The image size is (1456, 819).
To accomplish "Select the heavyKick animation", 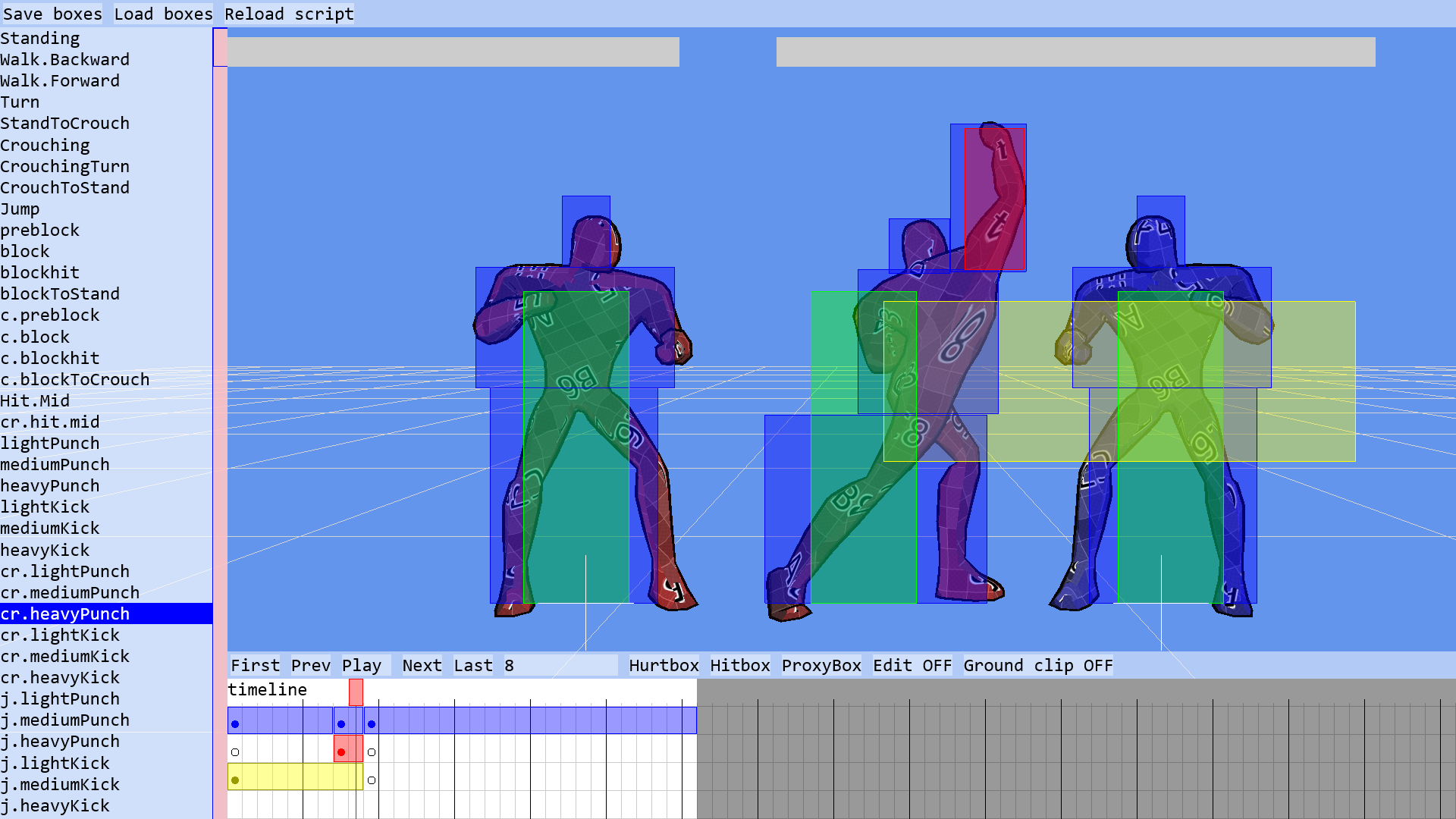I will [x=45, y=550].
